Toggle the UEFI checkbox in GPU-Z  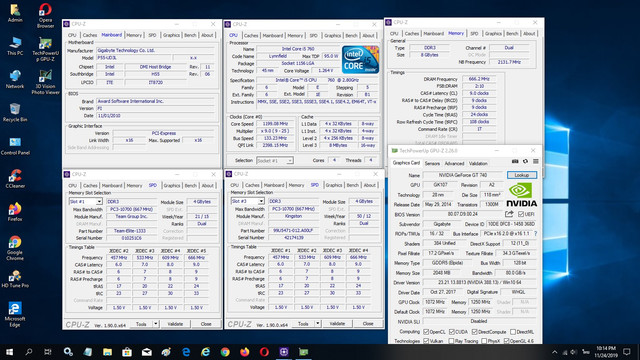(521, 214)
